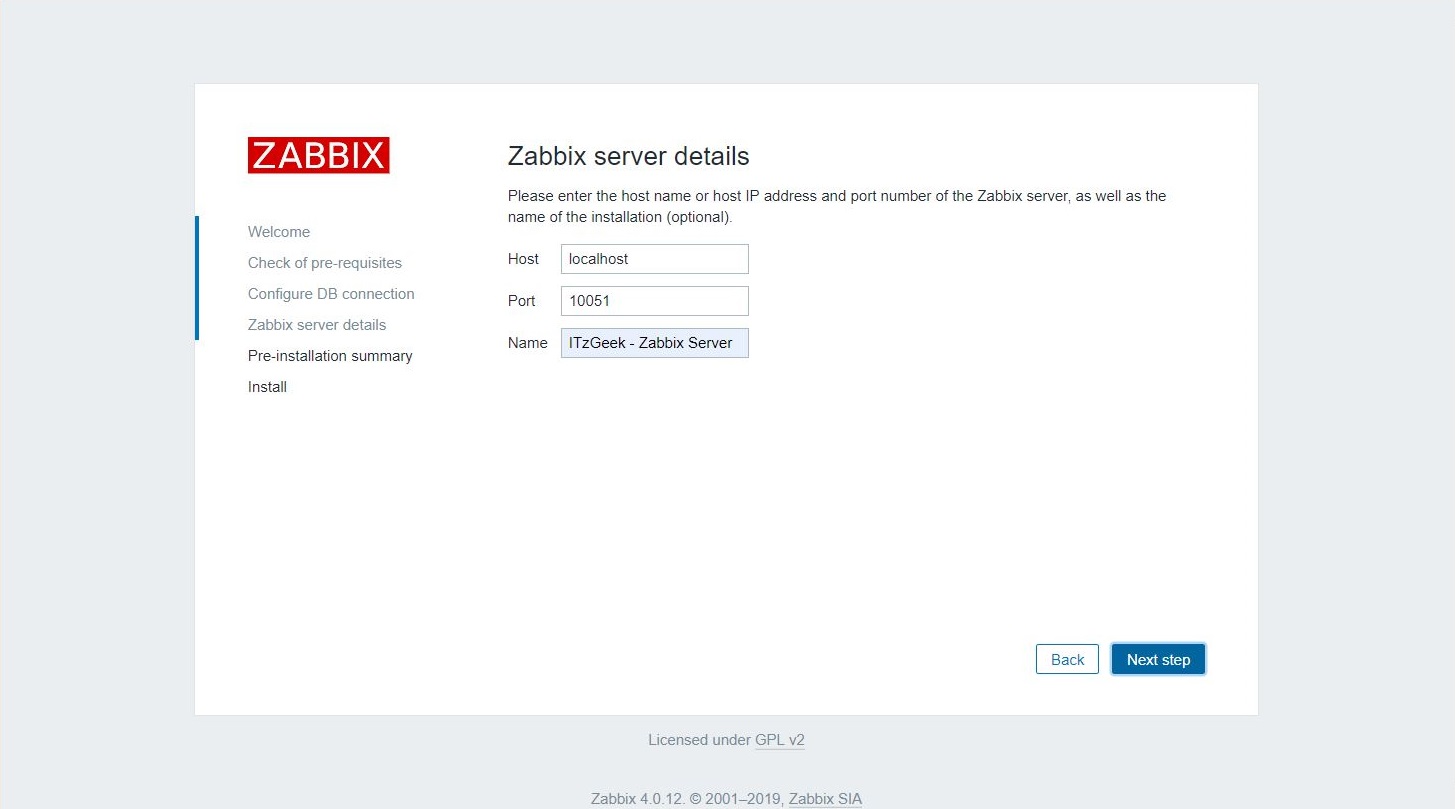Select the Install step
Viewport: 1455px width, 809px height.
[x=267, y=387]
